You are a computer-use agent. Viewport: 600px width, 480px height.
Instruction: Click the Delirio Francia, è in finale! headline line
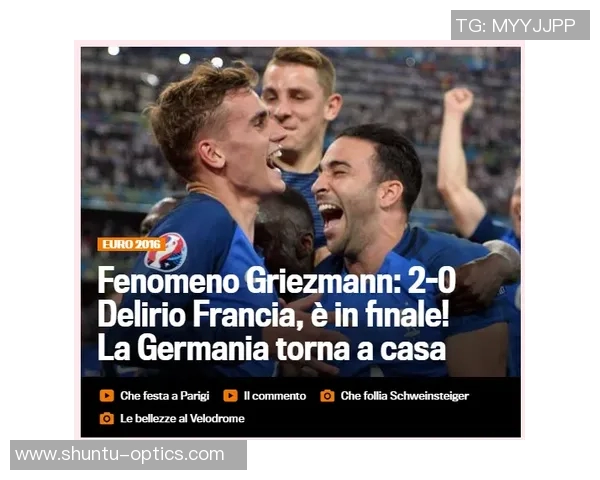273,315
